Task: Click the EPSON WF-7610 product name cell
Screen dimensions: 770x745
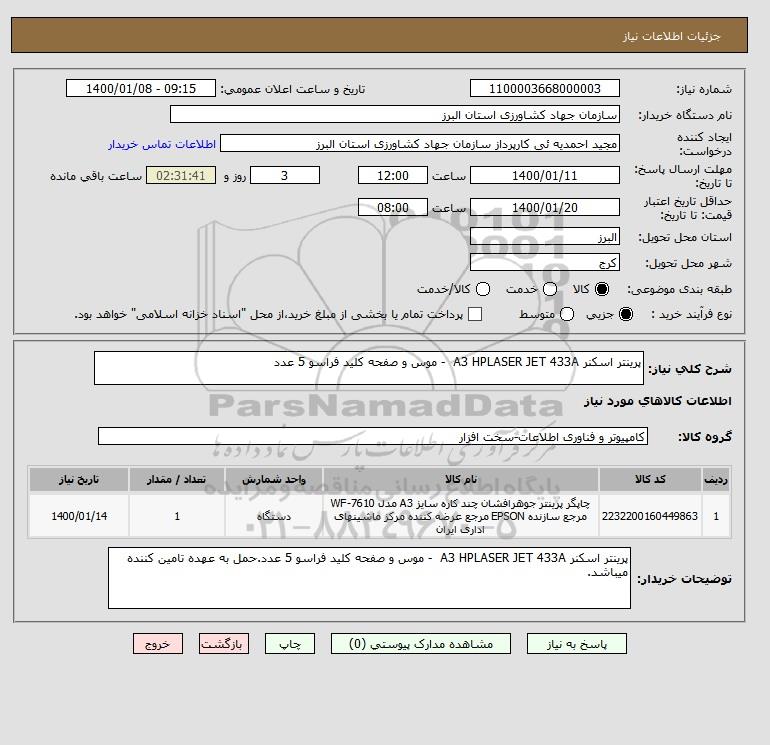Action: point(461,516)
